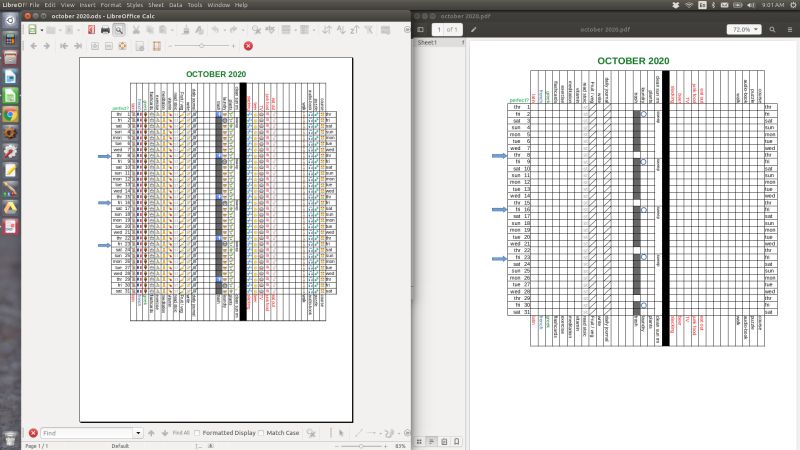Open the Format menu
The width and height of the screenshot is (800, 450).
111,5
